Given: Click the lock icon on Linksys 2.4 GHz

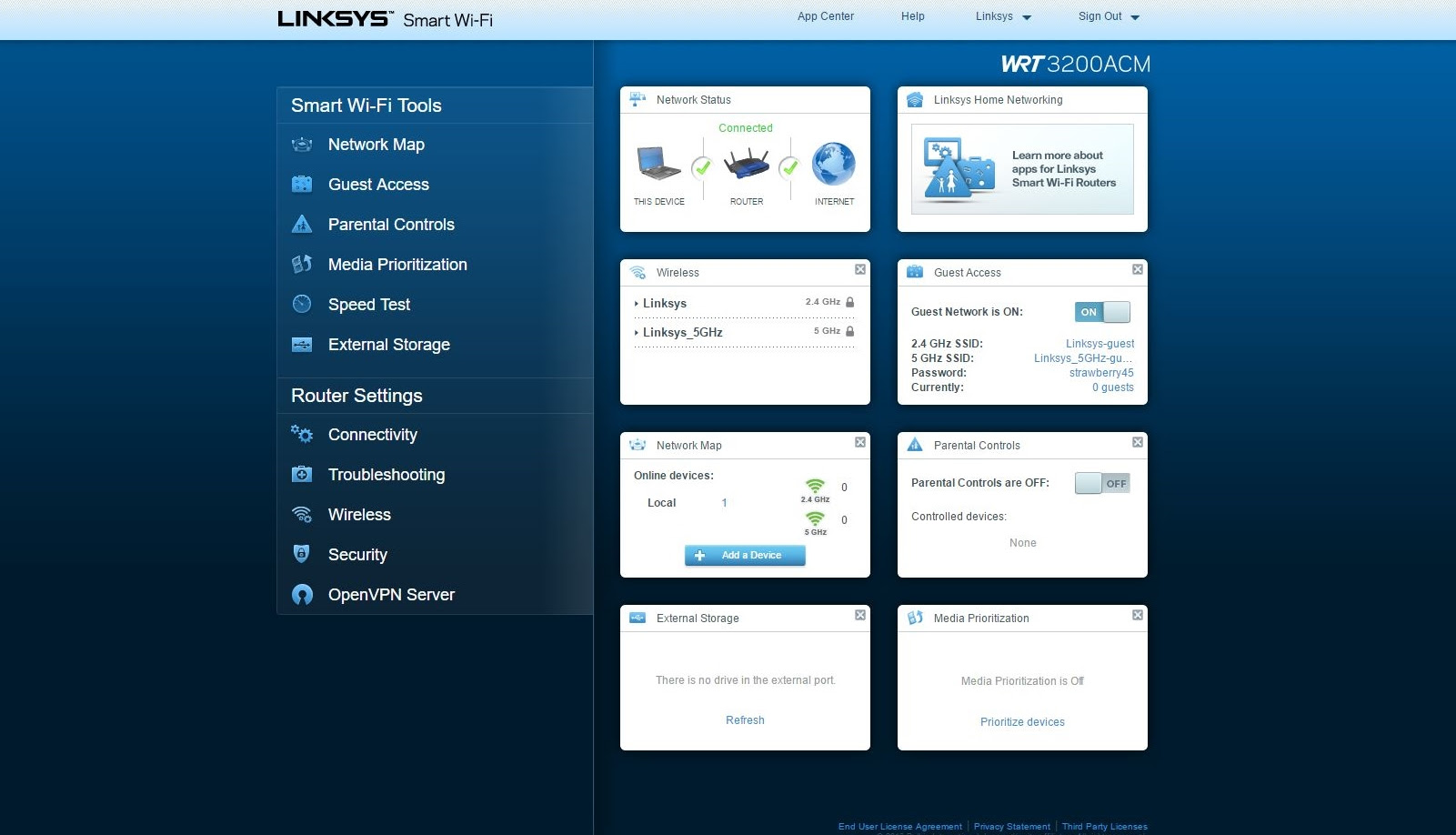Looking at the screenshot, I should [849, 302].
